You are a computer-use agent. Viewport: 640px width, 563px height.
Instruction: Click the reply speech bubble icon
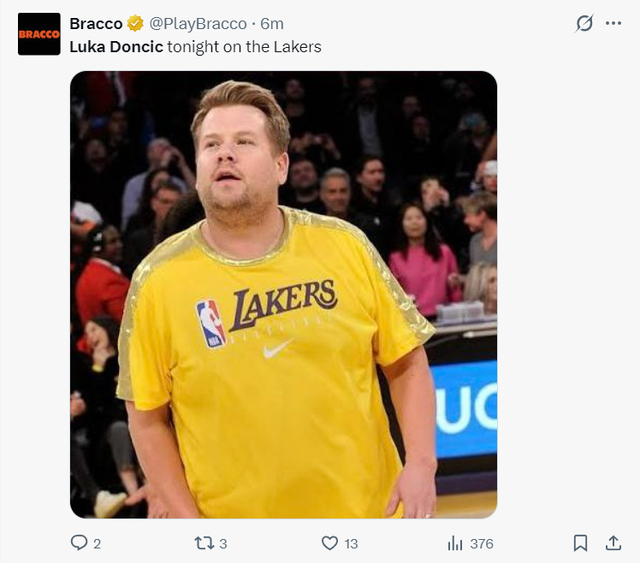(x=79, y=543)
